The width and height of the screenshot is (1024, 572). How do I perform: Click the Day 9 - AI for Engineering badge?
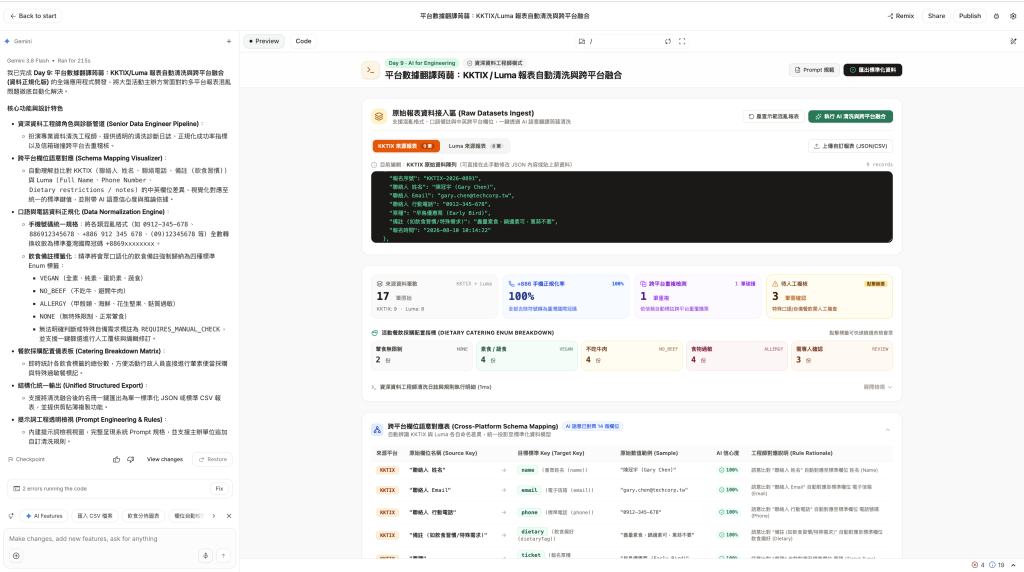421,63
